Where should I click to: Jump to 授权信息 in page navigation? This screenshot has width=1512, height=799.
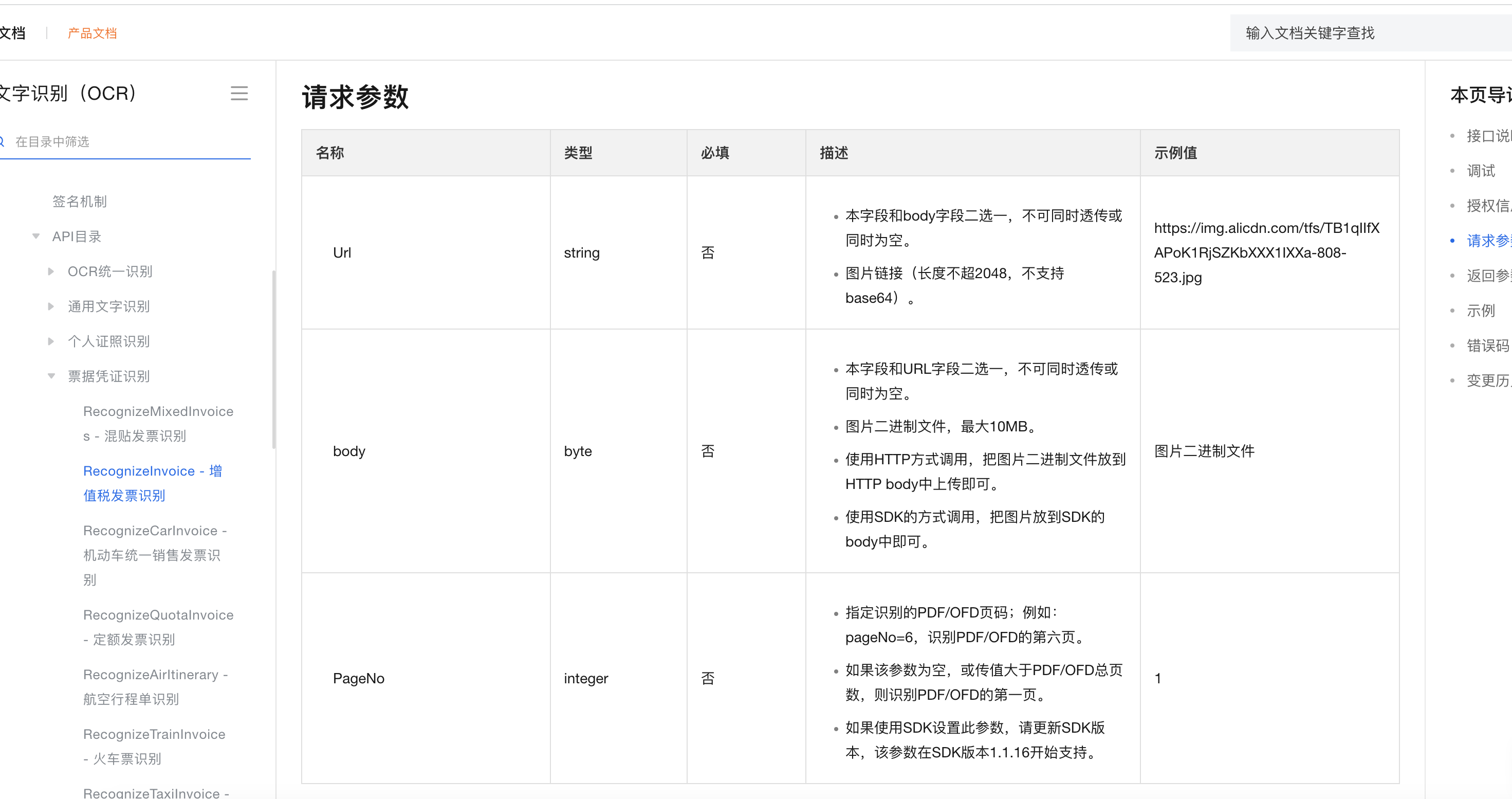(x=1488, y=206)
